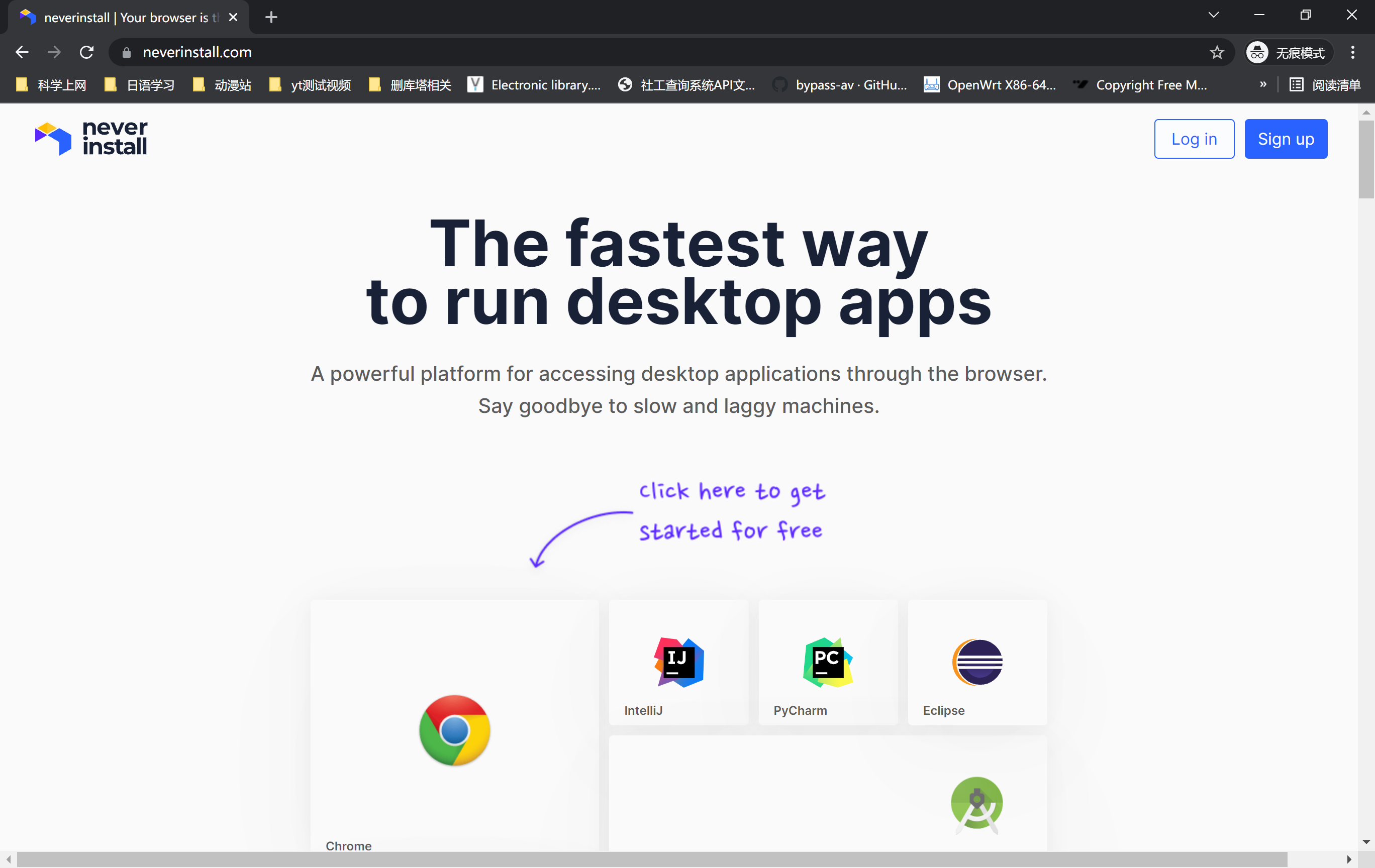Screen dimensions: 1375x868
Task: Launch the PyCharm app icon
Action: click(x=827, y=662)
